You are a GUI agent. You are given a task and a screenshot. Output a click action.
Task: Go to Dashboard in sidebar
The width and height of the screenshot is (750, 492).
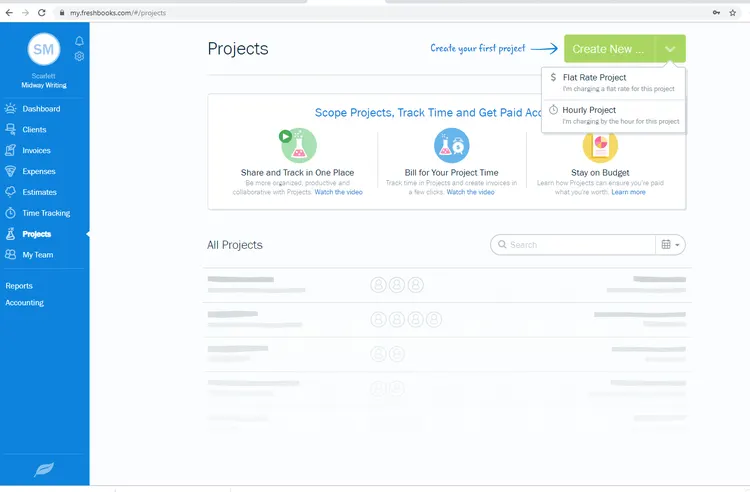(41, 109)
